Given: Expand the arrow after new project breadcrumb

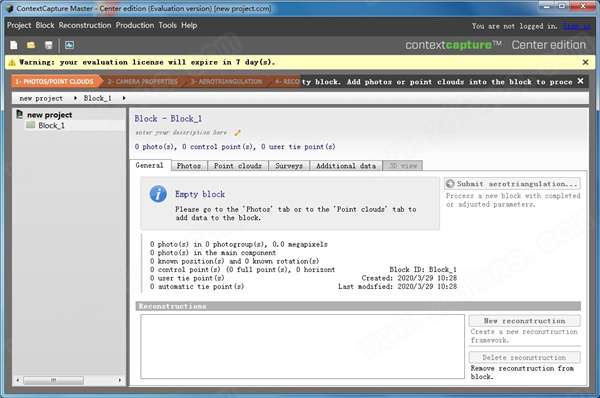Looking at the screenshot, I should tap(75, 98).
